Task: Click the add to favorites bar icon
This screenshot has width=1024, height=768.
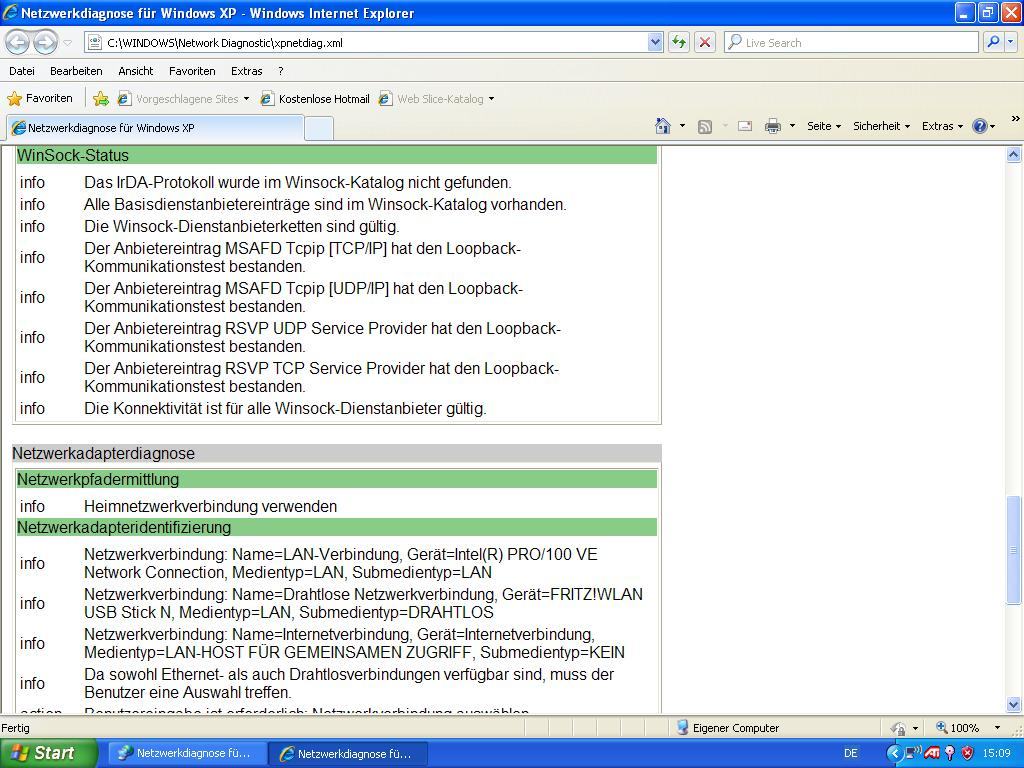Action: pos(101,99)
